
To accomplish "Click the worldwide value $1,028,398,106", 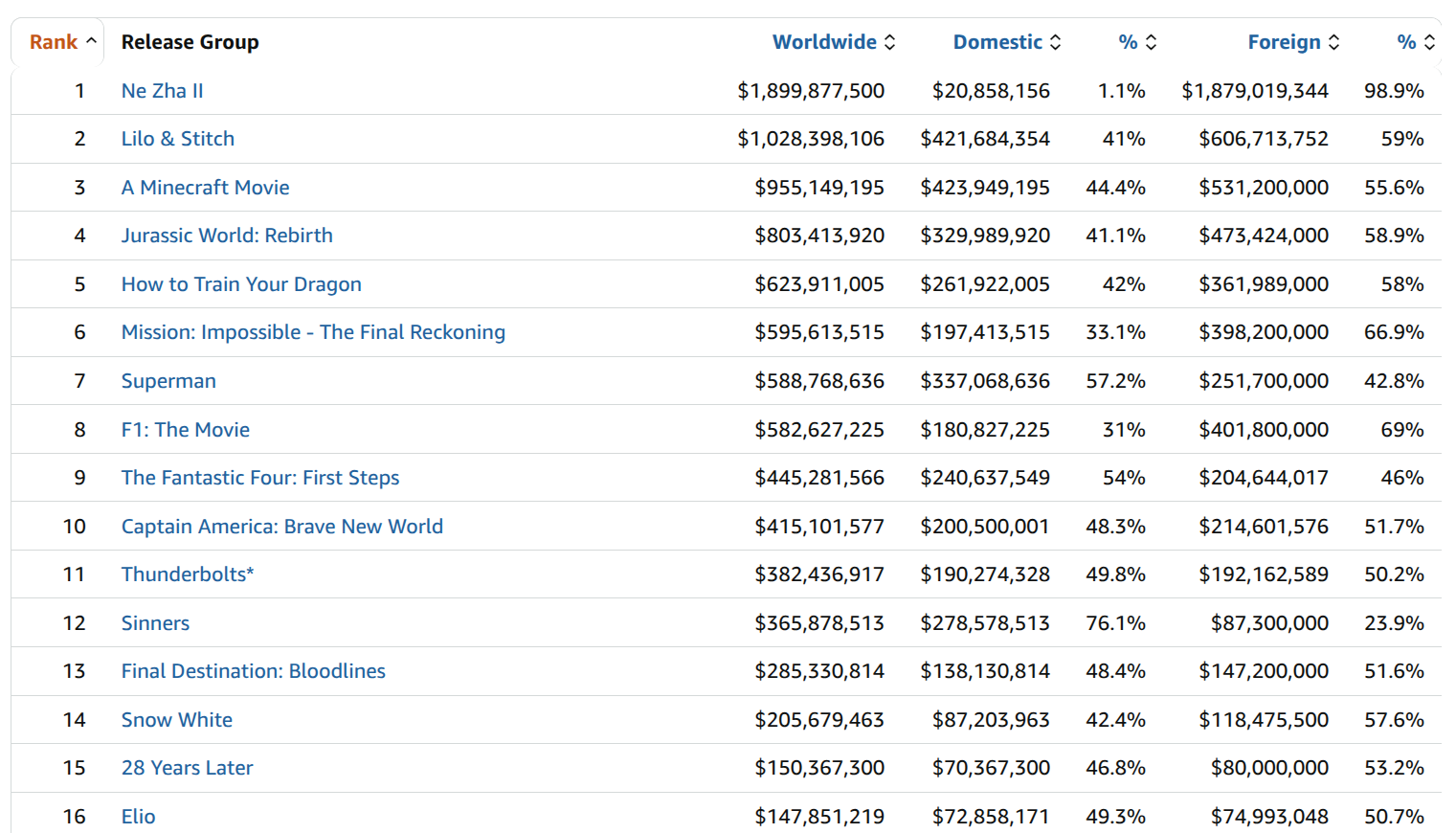I will 811,139.
